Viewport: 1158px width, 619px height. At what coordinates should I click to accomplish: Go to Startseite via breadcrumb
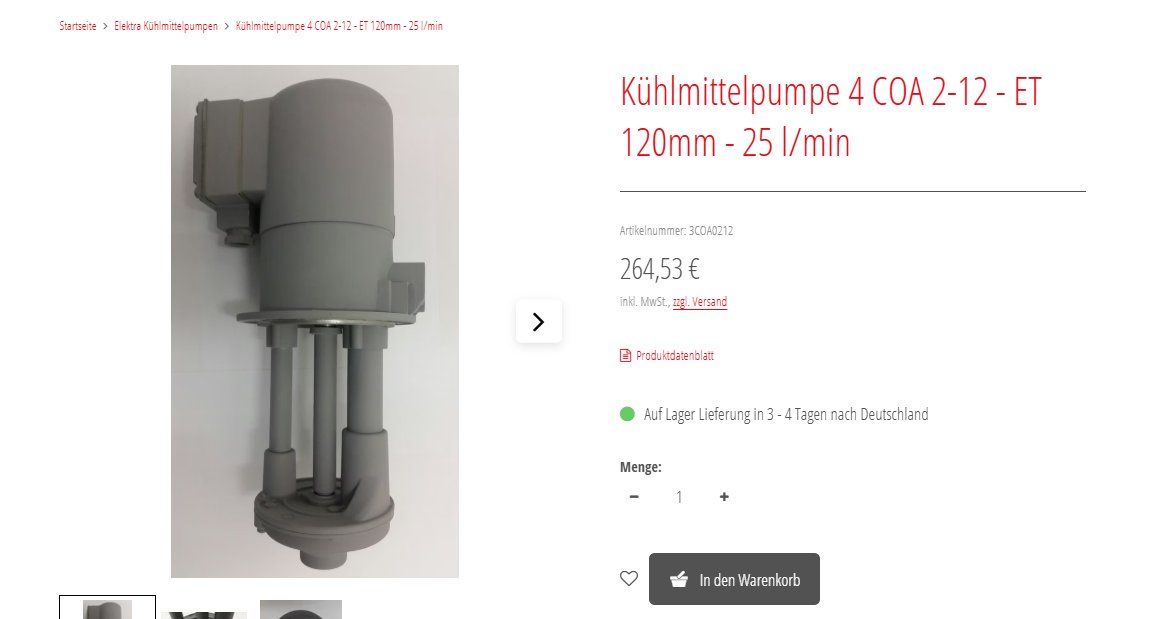78,26
